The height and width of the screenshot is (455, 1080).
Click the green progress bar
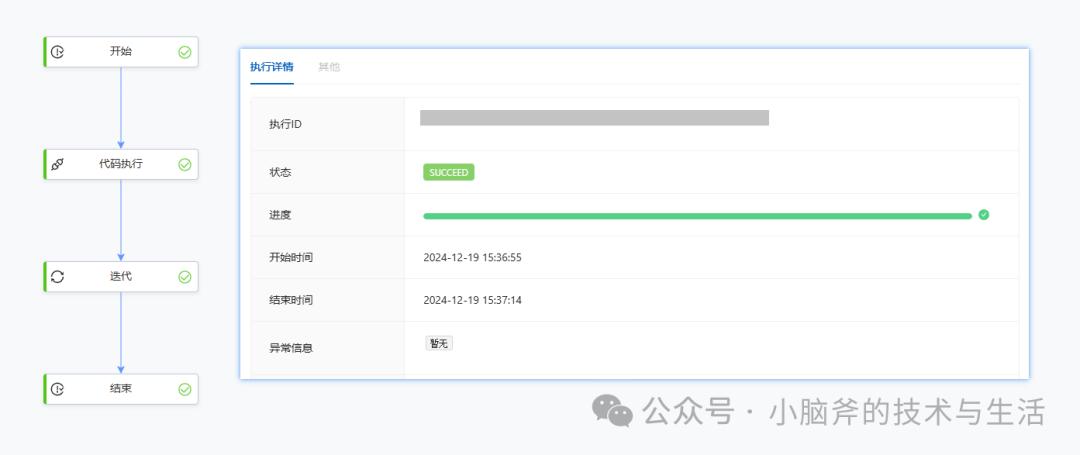pyautogui.click(x=697, y=215)
